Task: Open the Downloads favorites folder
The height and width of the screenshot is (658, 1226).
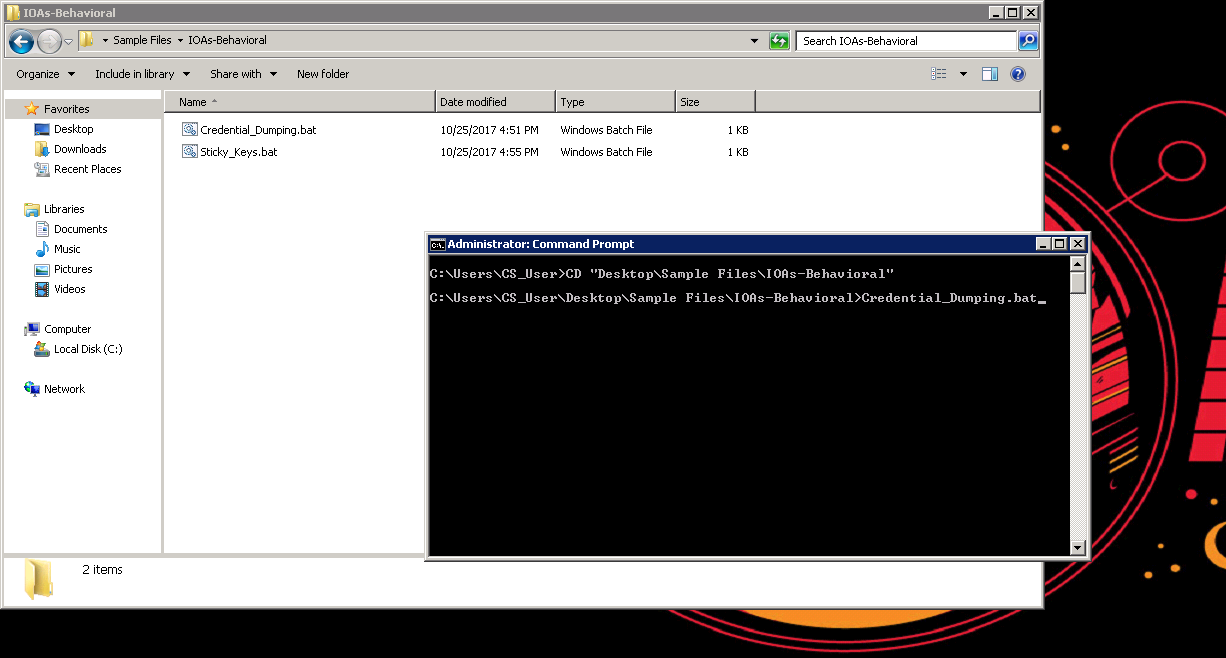Action: point(80,149)
